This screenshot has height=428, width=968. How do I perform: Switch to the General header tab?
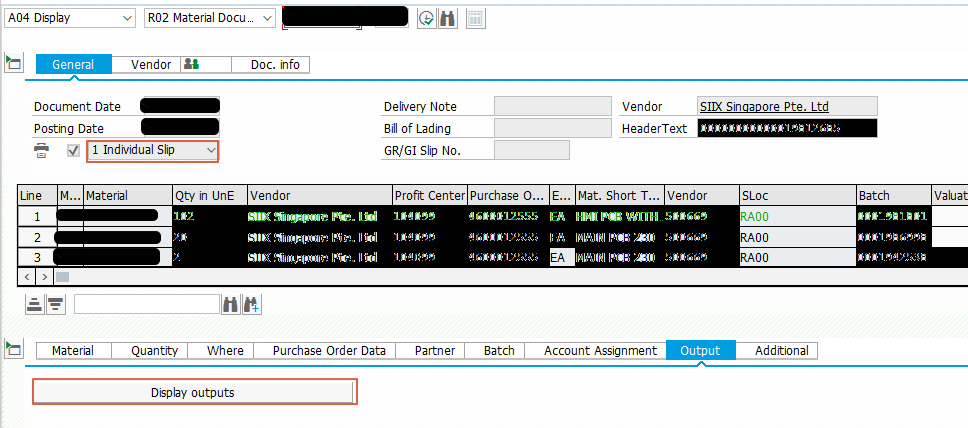73,64
